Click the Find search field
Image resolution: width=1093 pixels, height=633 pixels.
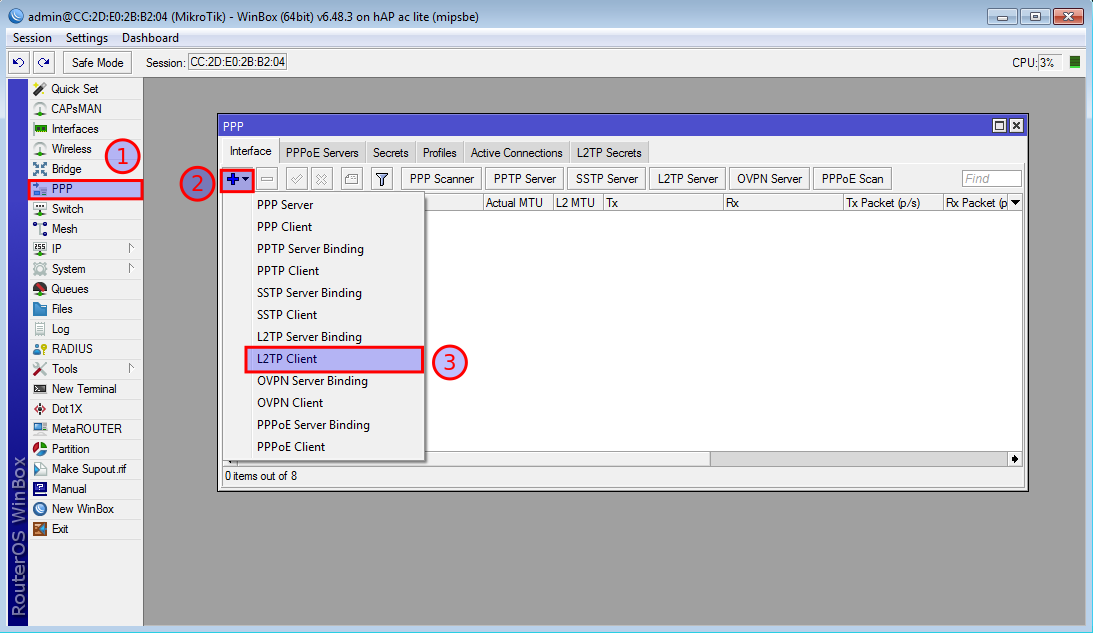[x=992, y=179]
